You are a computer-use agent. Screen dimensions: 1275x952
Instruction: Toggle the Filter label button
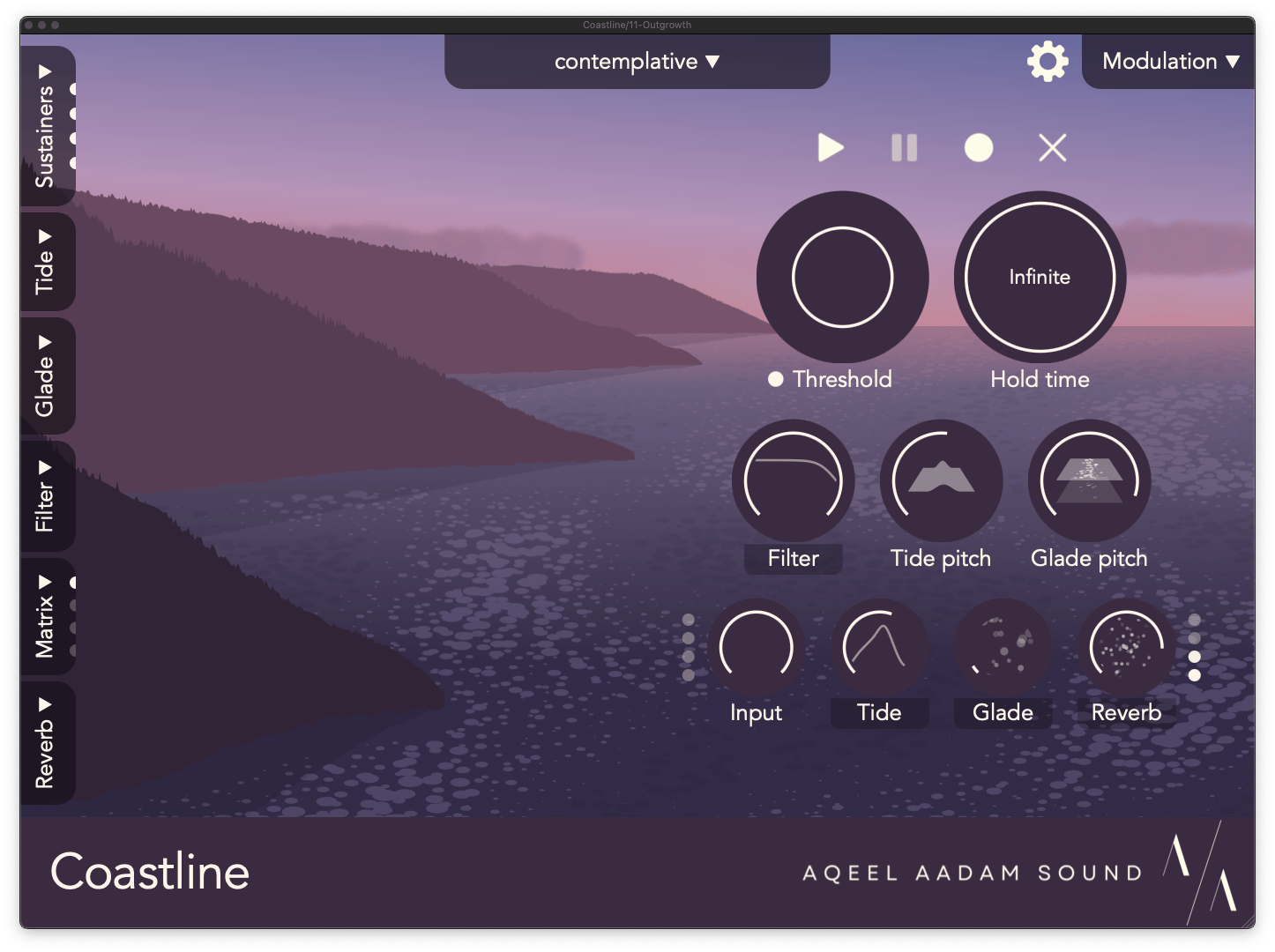(793, 558)
